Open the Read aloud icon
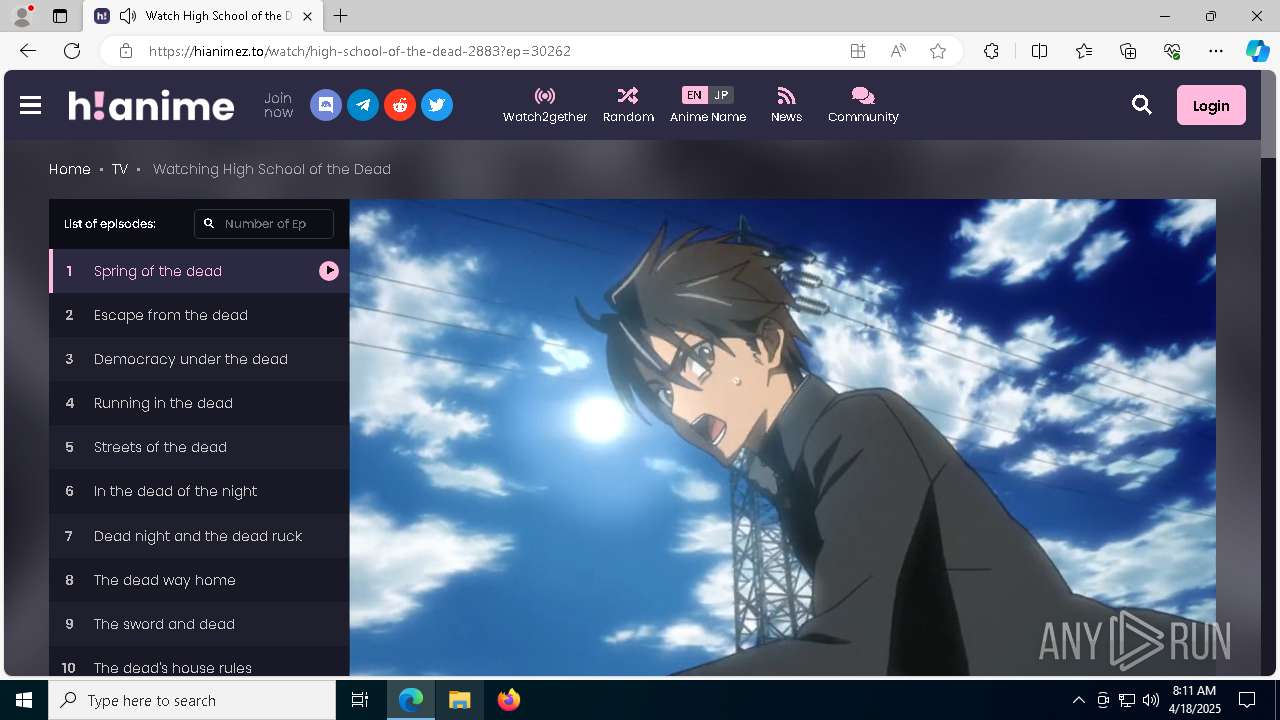The height and width of the screenshot is (720, 1280). (898, 51)
